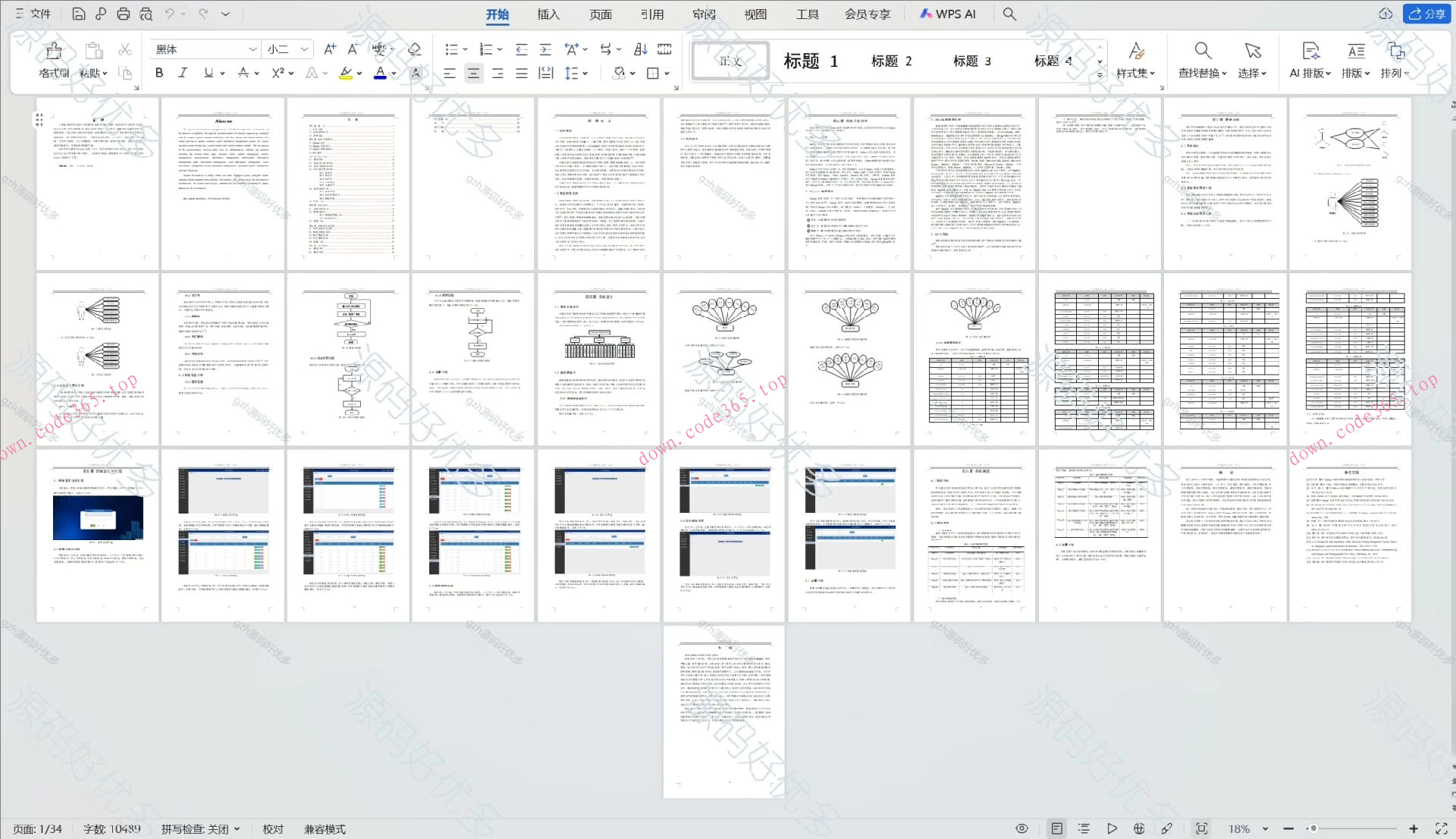Click the Format Painter brush icon
This screenshot has width=1456, height=839.
tap(54, 51)
